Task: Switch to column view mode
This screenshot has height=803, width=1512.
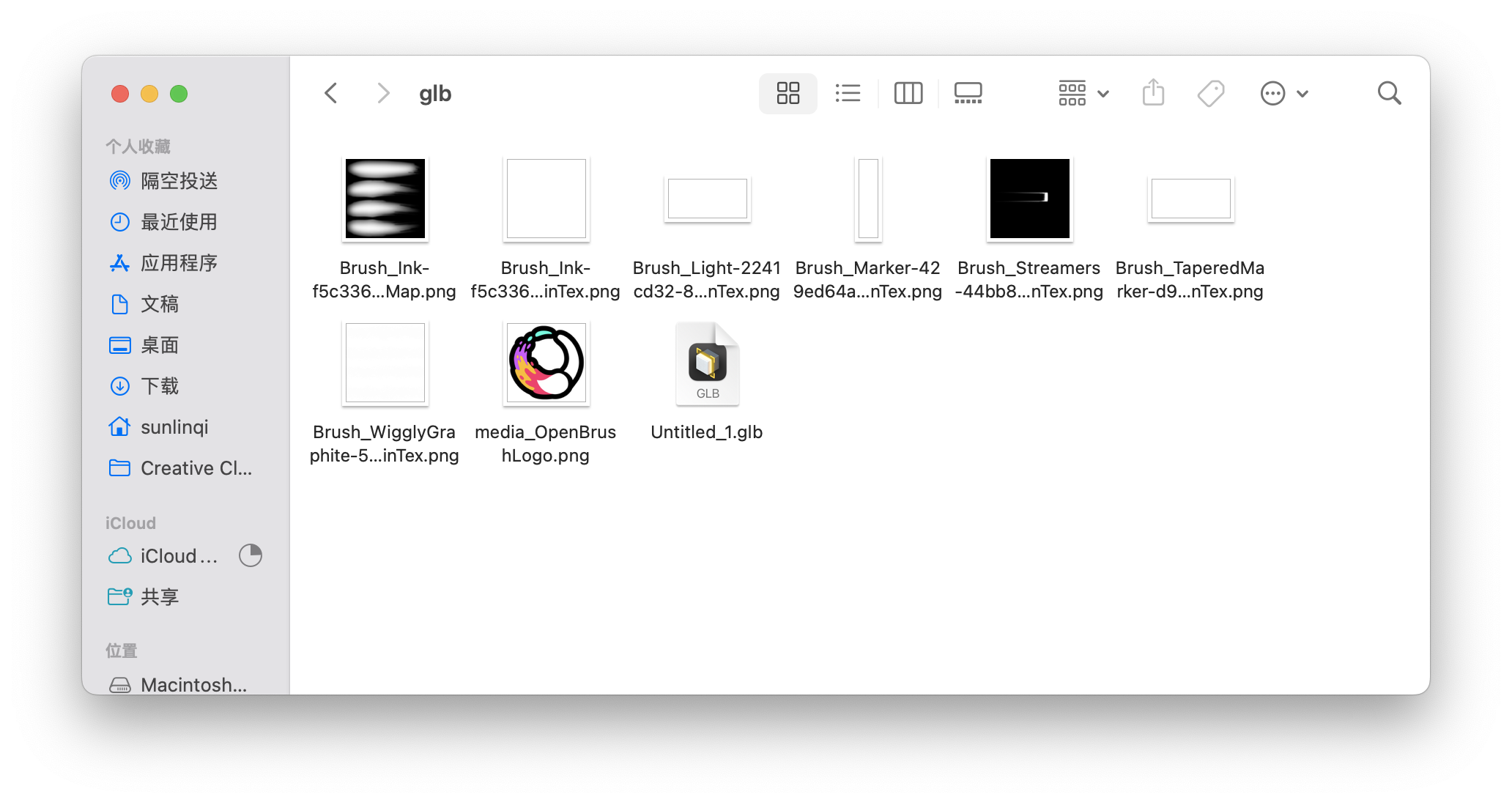Action: point(908,93)
